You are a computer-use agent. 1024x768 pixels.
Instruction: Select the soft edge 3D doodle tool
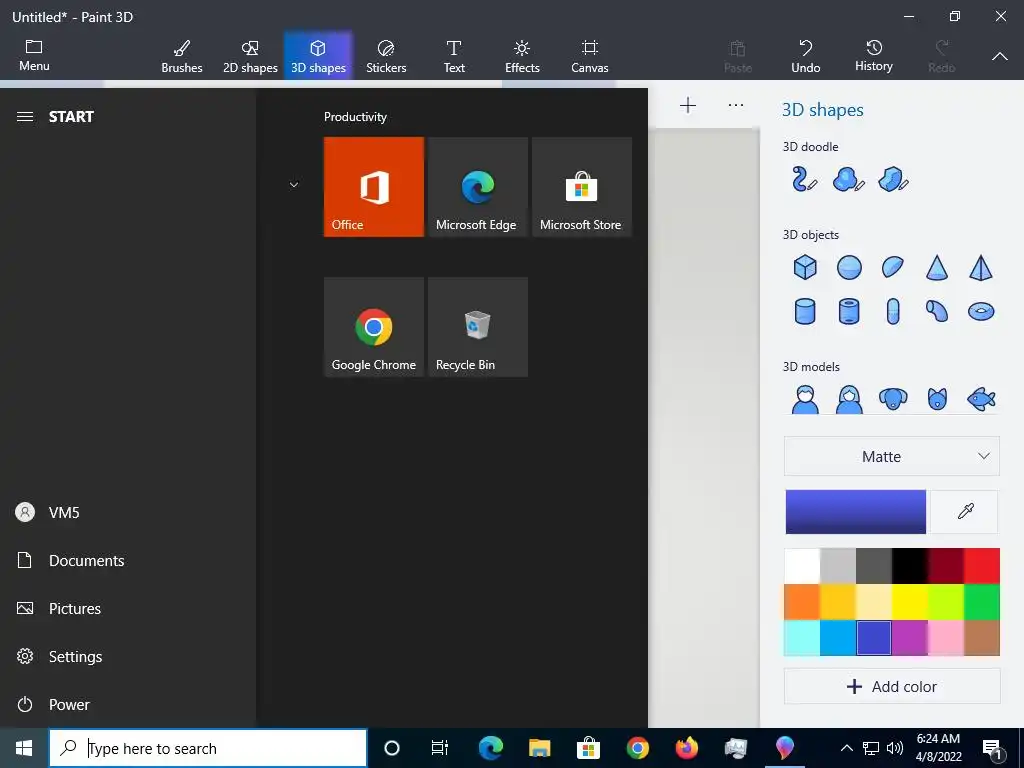(x=848, y=179)
